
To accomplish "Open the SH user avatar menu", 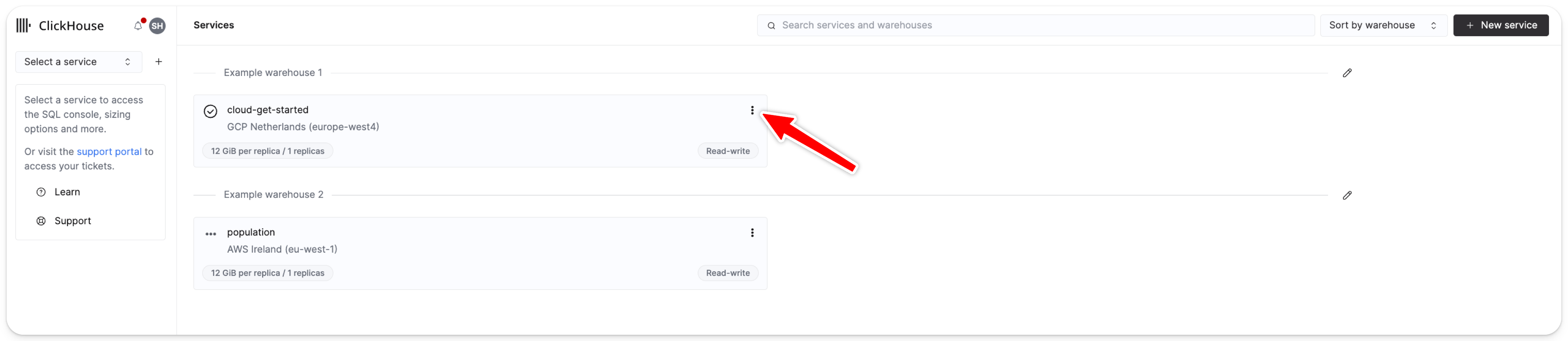I will [x=157, y=26].
